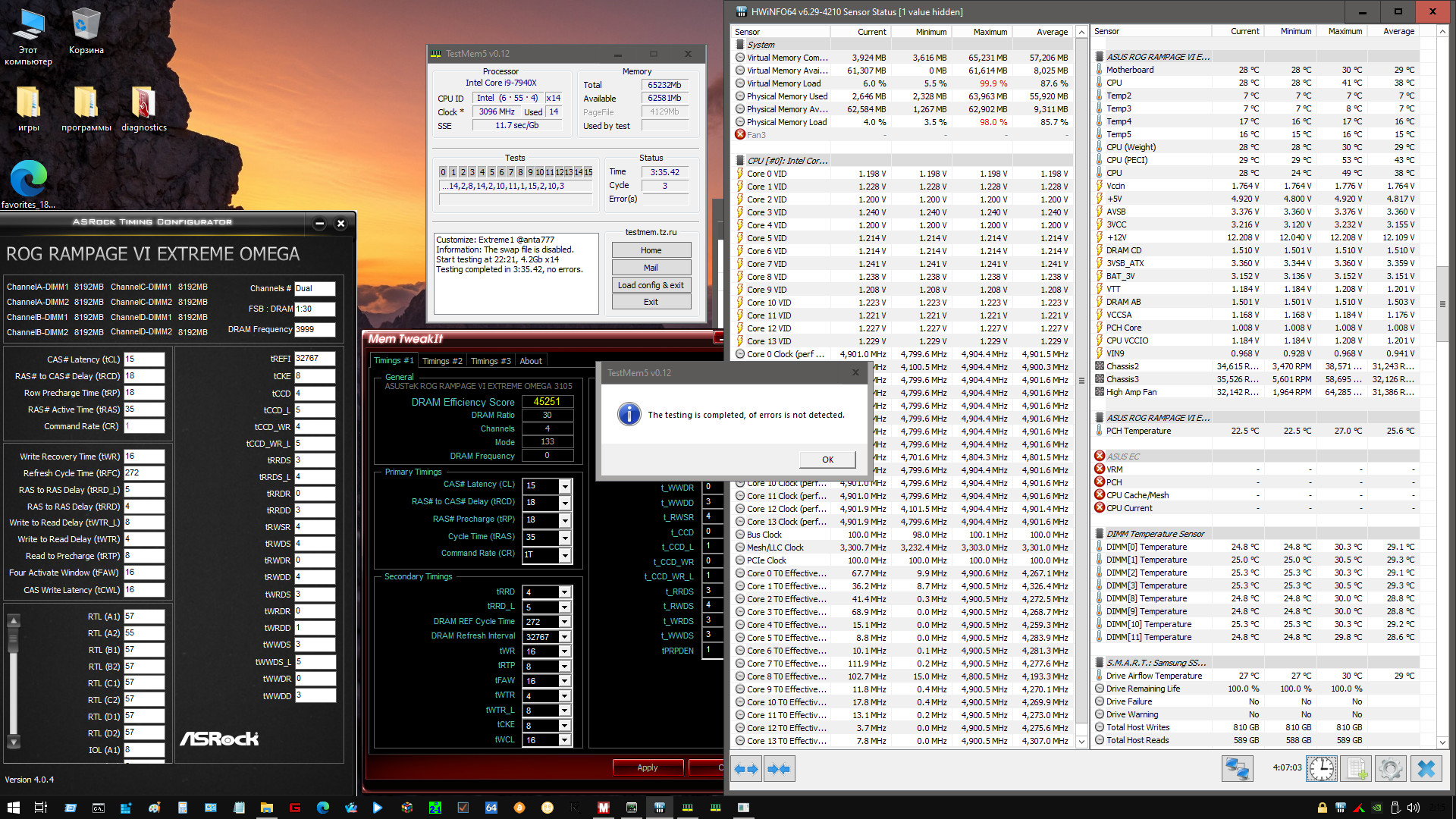Open DRAM REF Cycle Time dropdown
Image resolution: width=1456 pixels, height=819 pixels.
565,622
